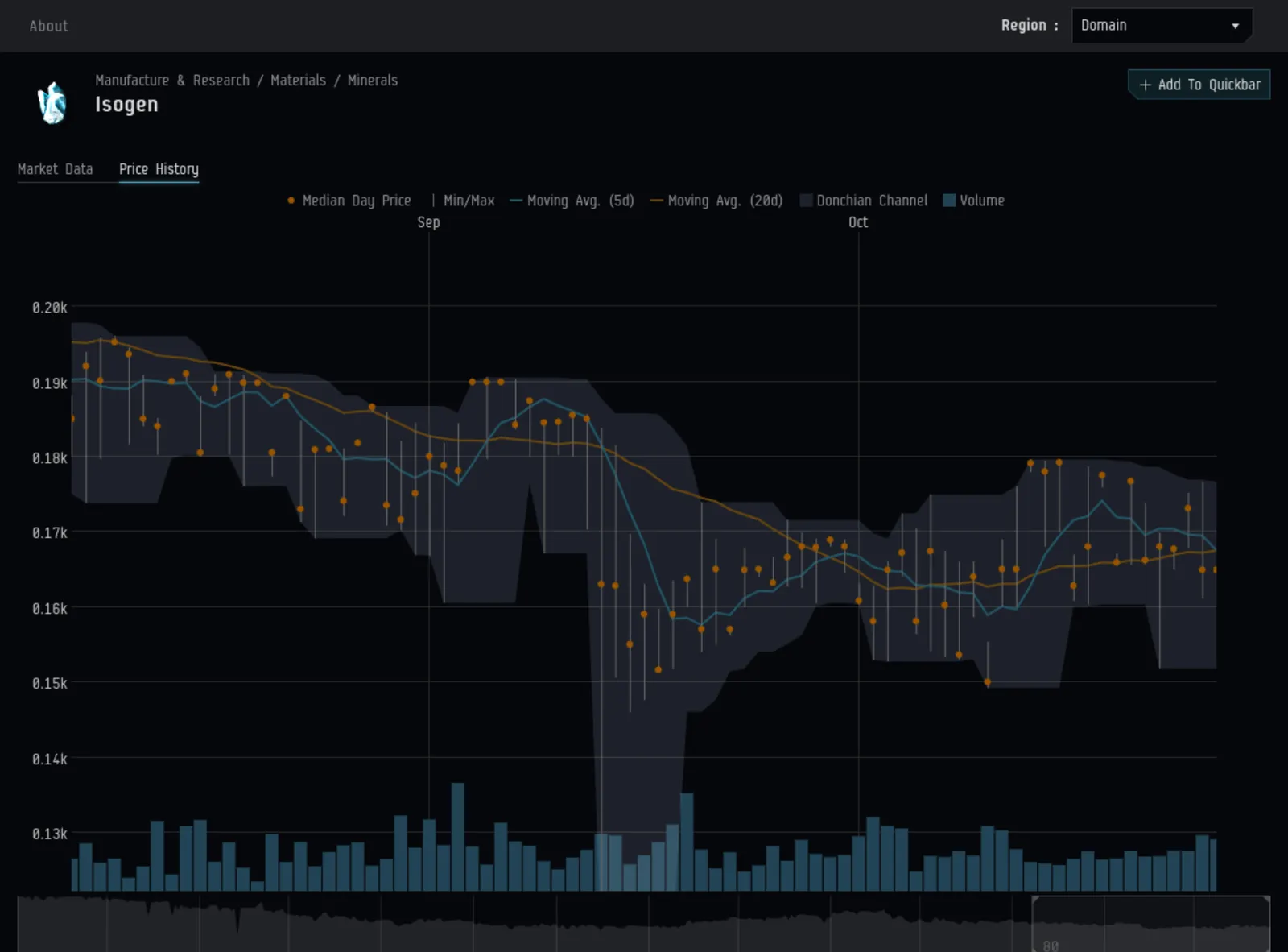
Task: Click the Oct month marker label
Action: coord(858,222)
